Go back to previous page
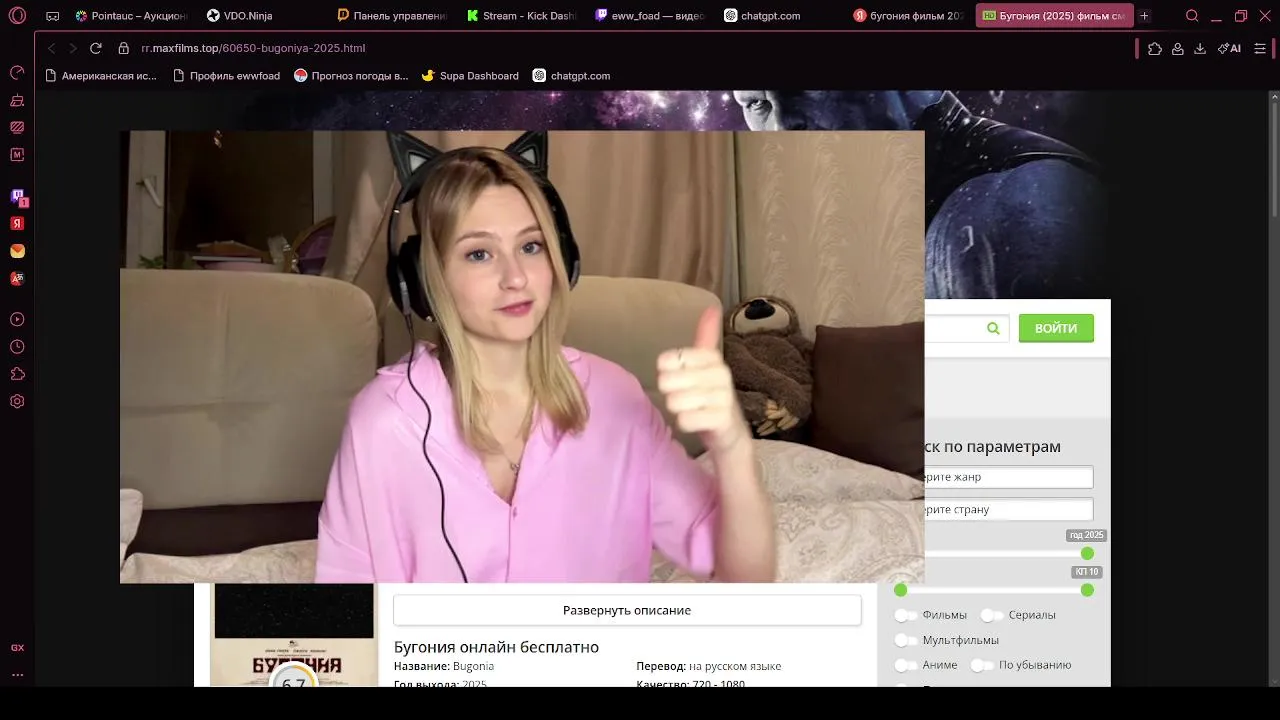This screenshot has height=720, width=1280. pyautogui.click(x=51, y=48)
